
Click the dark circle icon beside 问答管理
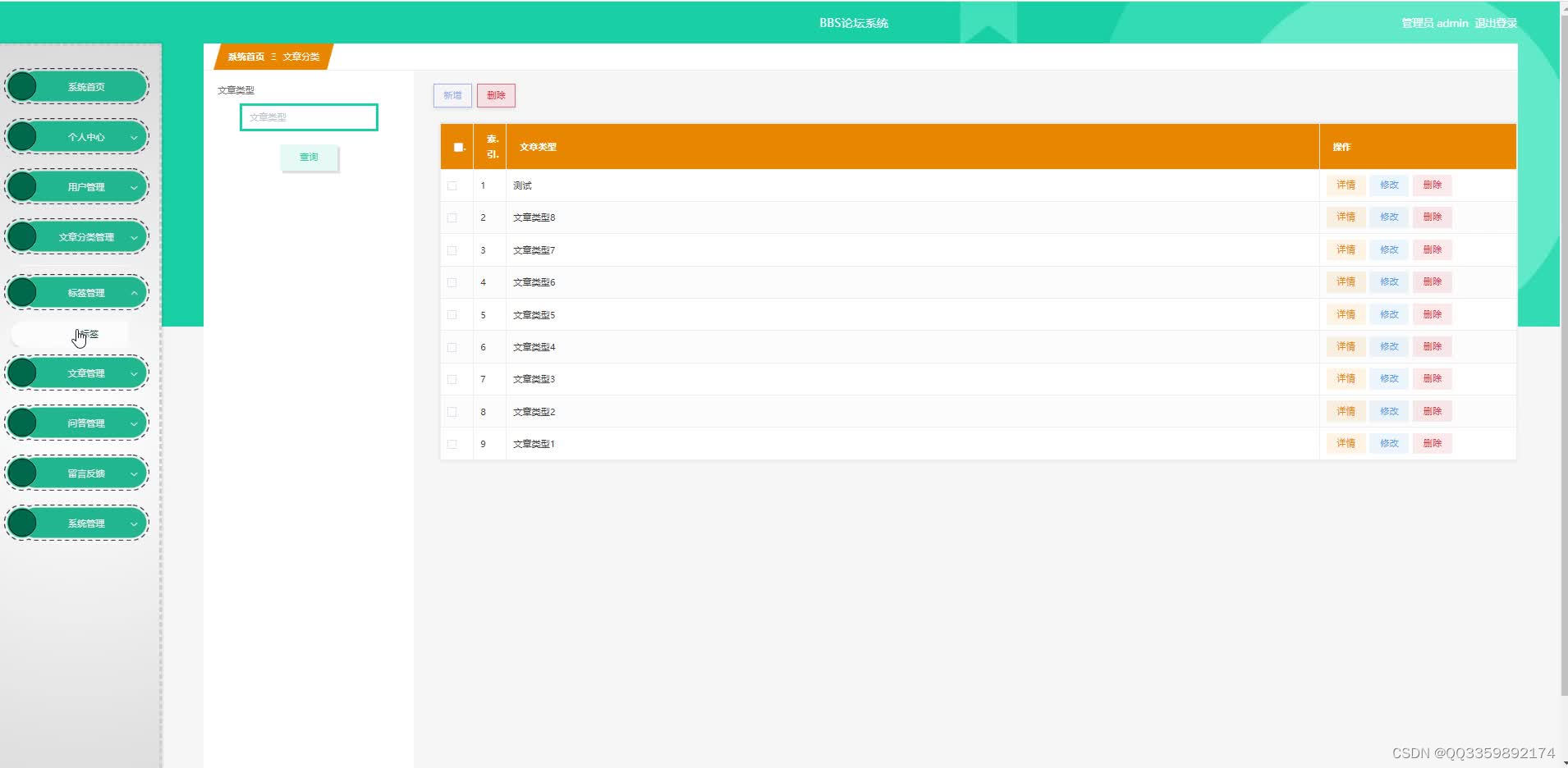click(22, 423)
